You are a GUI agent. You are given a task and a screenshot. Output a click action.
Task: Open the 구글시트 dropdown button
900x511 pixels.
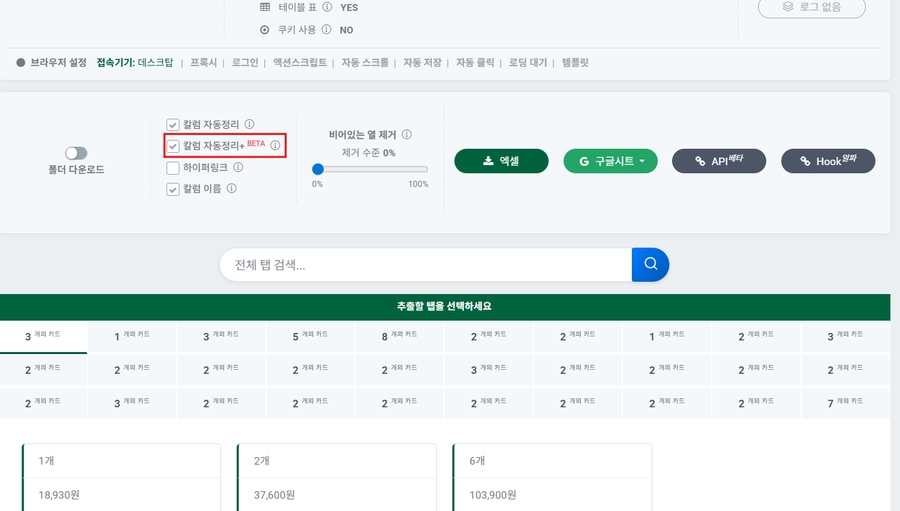point(611,161)
